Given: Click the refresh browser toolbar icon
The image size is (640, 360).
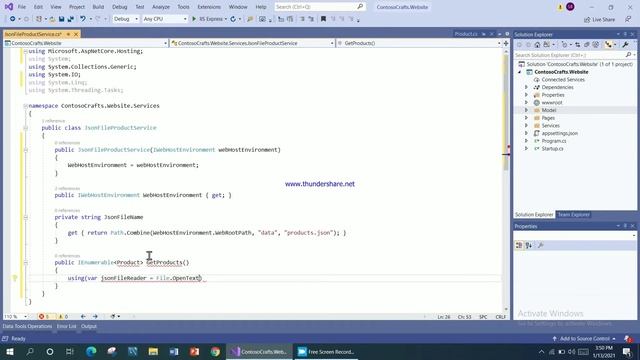Looking at the screenshot, I should pos(233,19).
